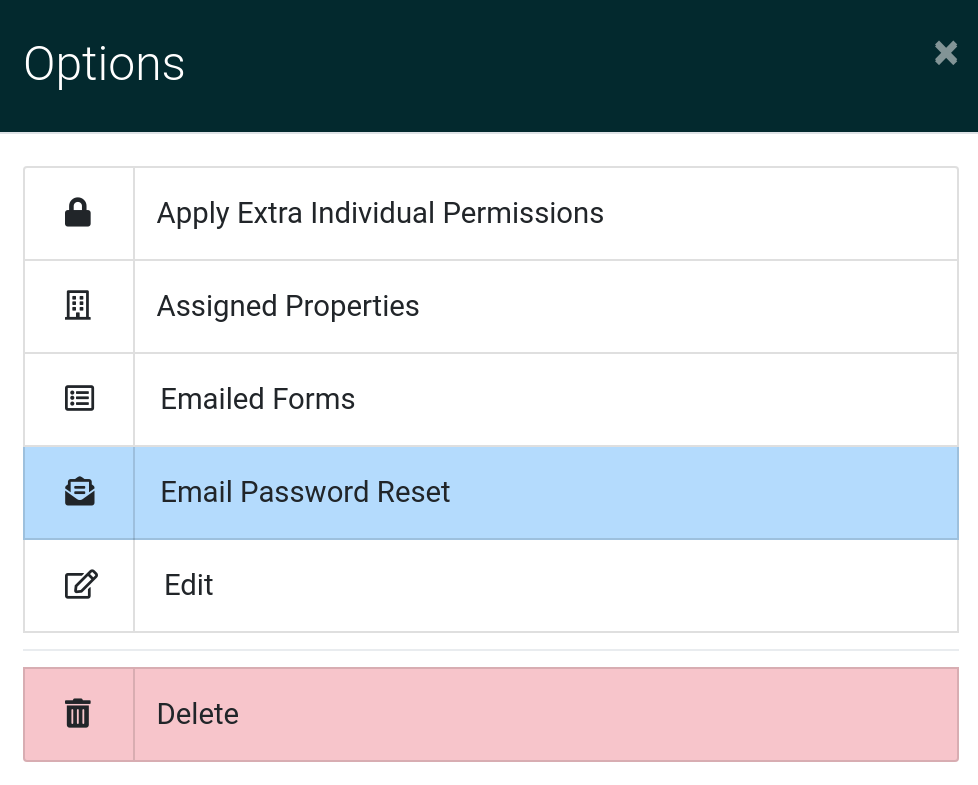Click blank area of Apply Extra Individual Permissions row

pyautogui.click(x=780, y=214)
